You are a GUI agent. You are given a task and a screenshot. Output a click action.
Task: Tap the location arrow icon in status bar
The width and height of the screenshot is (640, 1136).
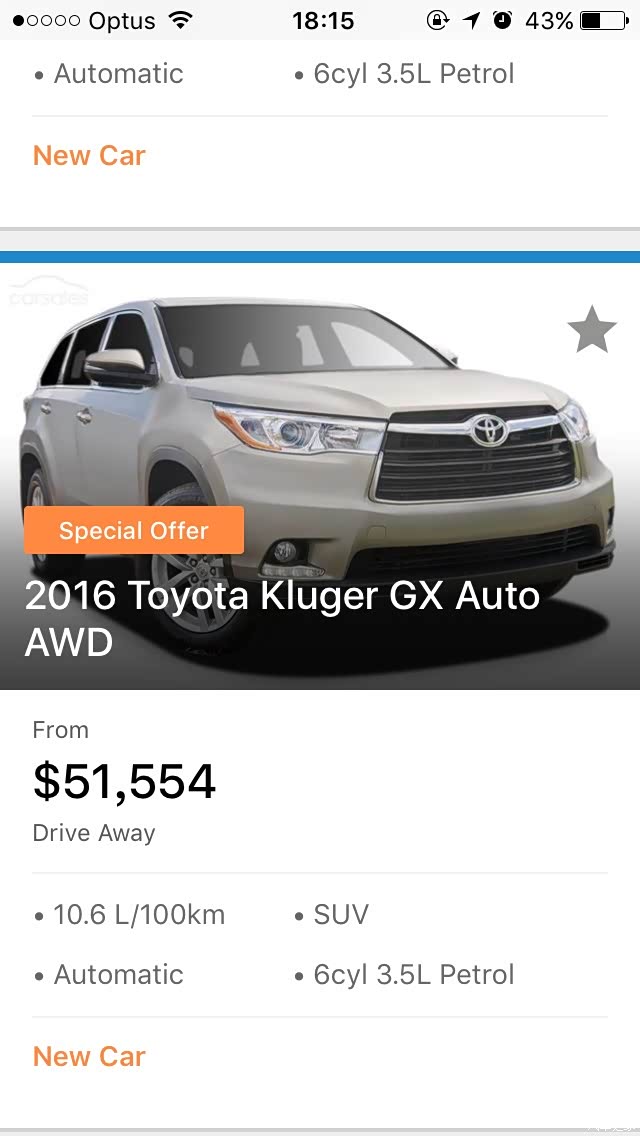[x=472, y=20]
